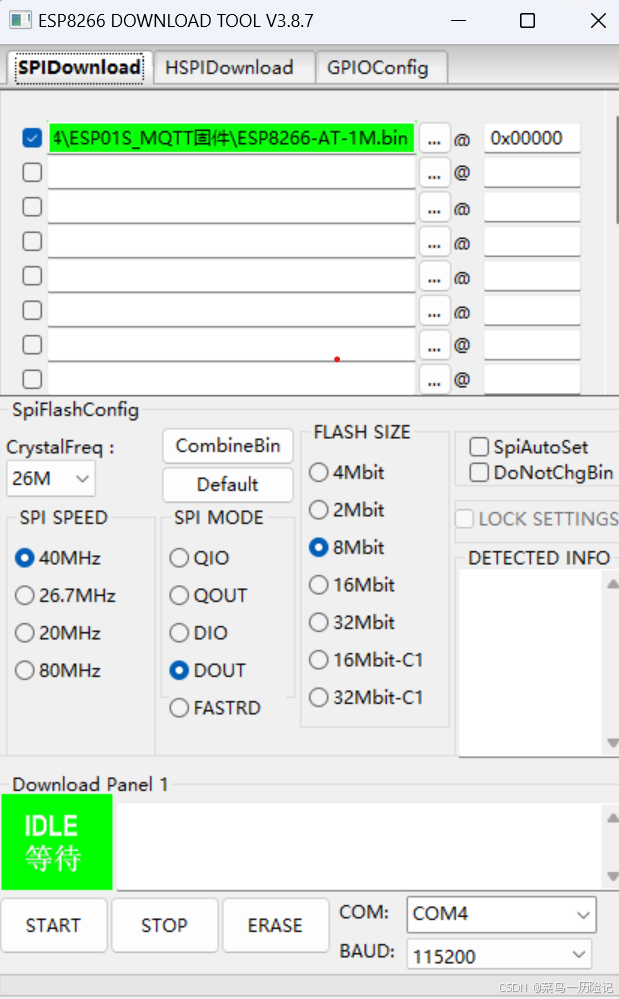Choose DIO SPI mode

[x=199, y=633]
